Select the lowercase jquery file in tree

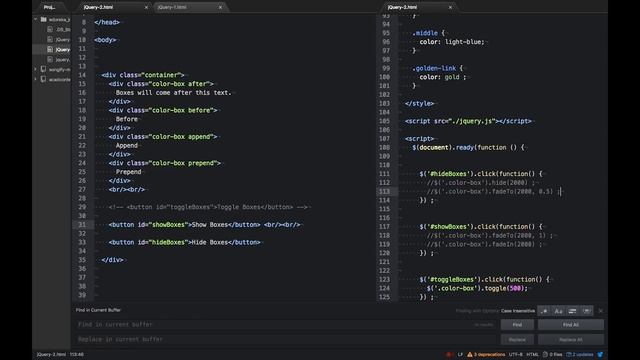click(x=51, y=60)
